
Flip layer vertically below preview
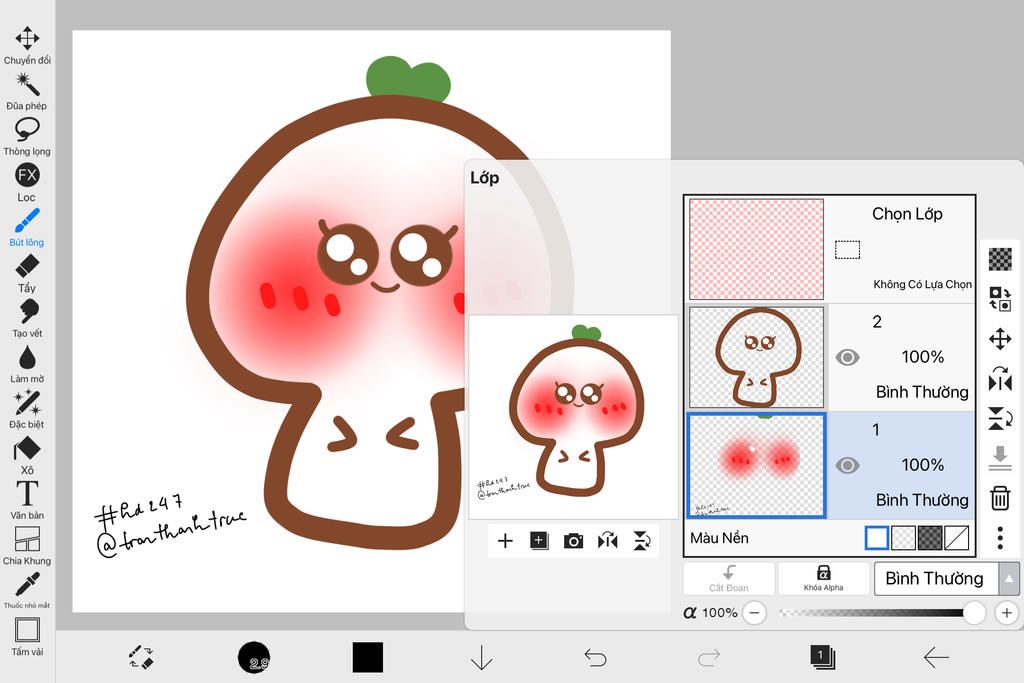pos(642,541)
